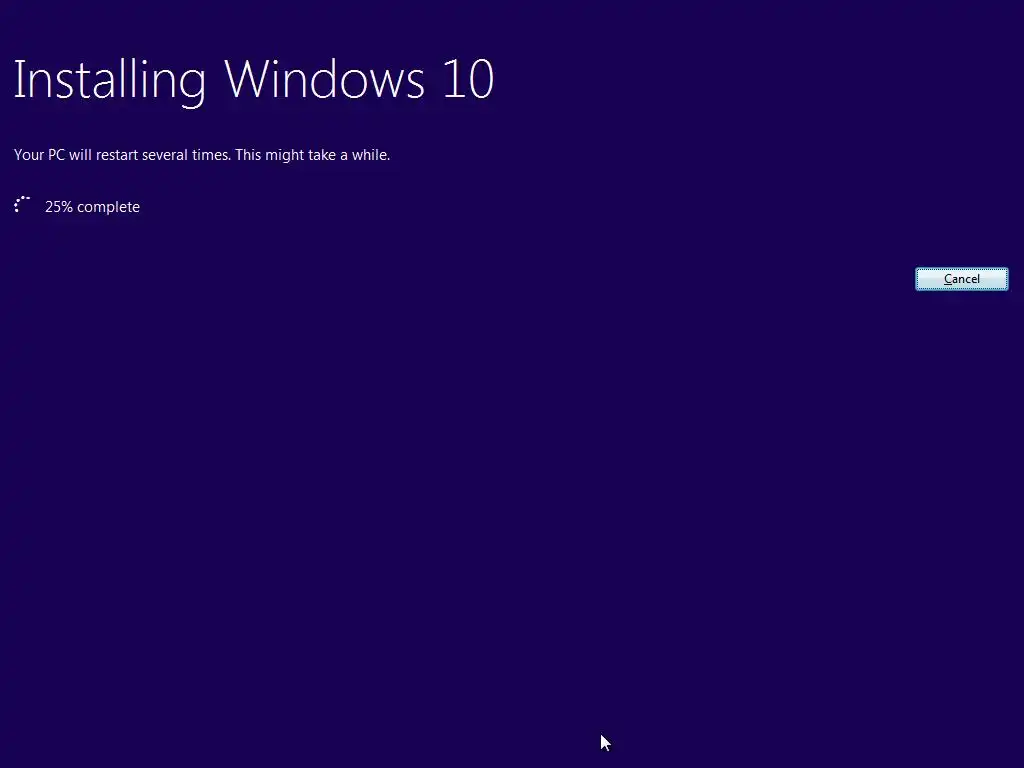The width and height of the screenshot is (1024, 768).
Task: Cancel the Windows 10 installation
Action: coord(961,279)
